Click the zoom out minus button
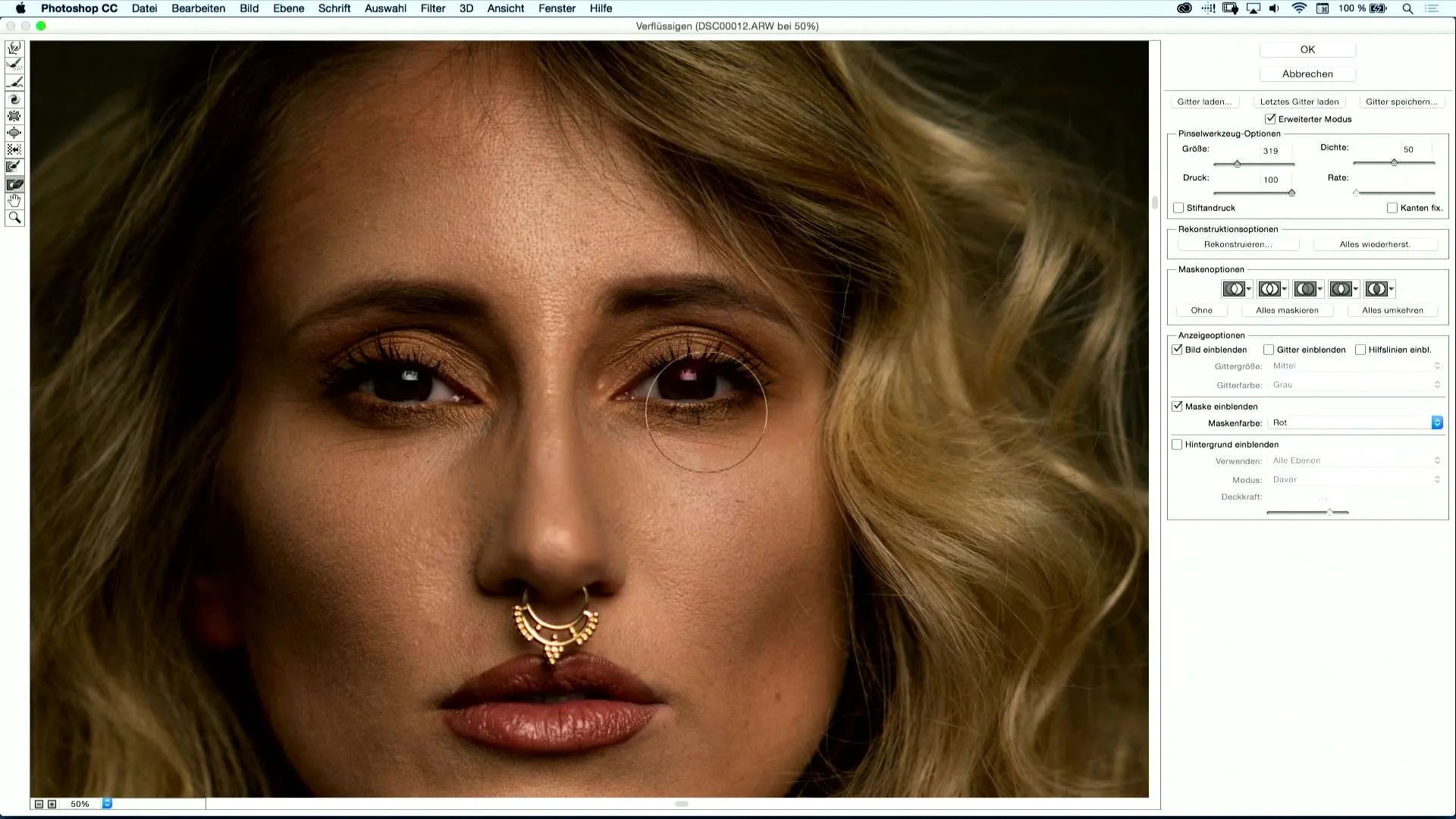The image size is (1456, 819). (39, 804)
